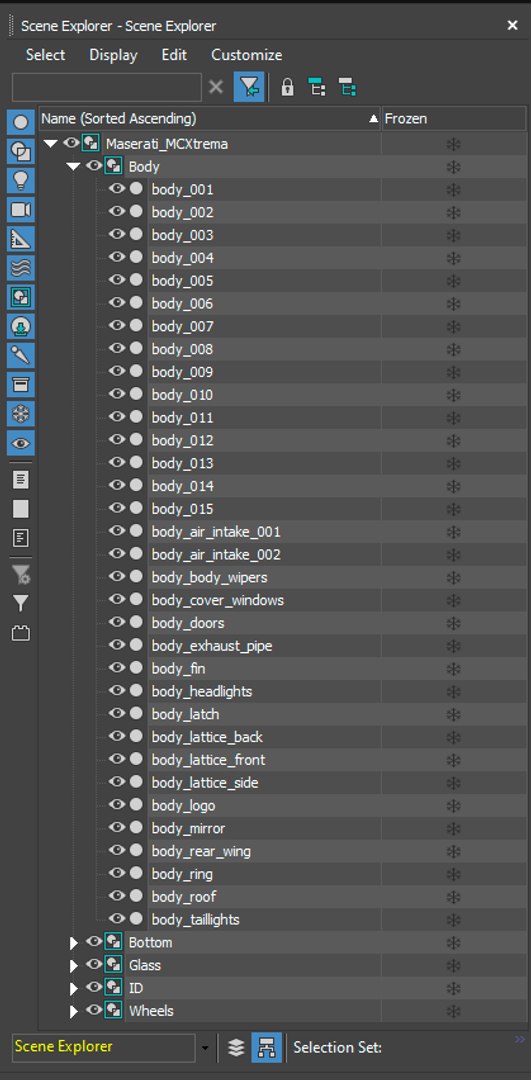The width and height of the screenshot is (531, 1080).
Task: Toggle Display Groups filter icon
Action: (21, 297)
